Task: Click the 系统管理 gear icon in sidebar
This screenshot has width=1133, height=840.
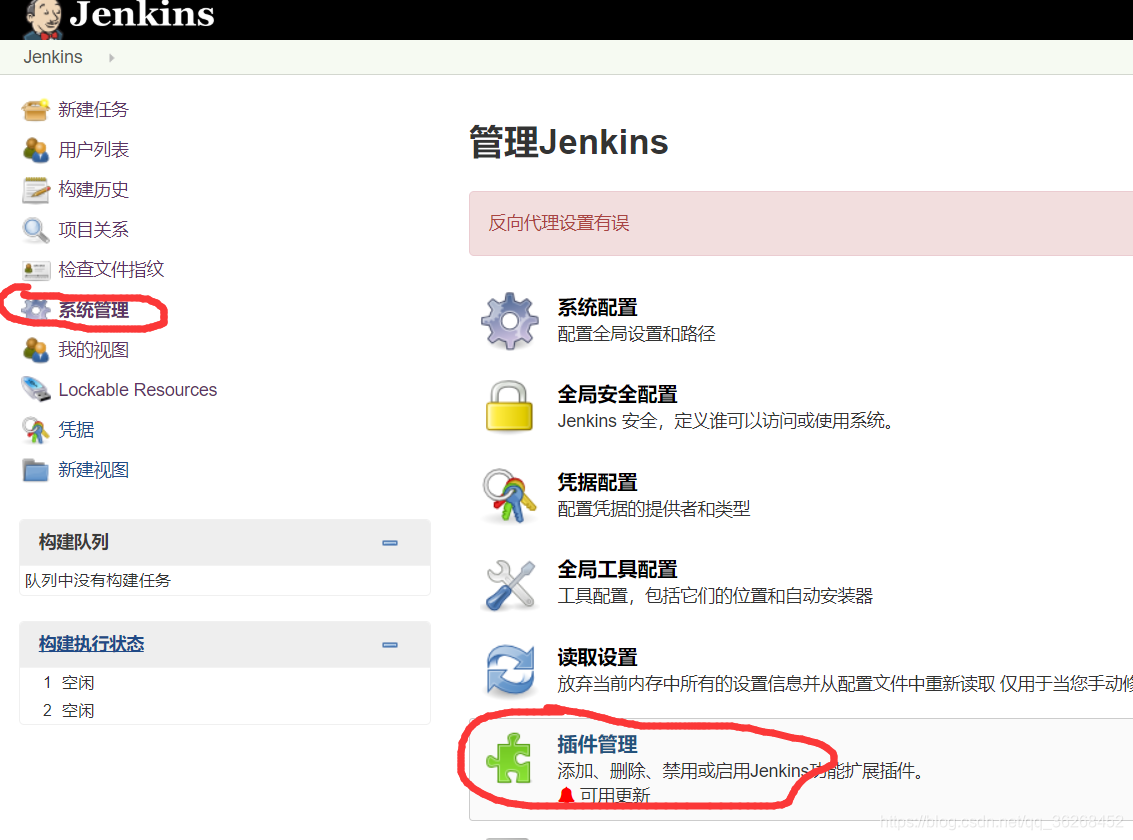Action: point(35,310)
